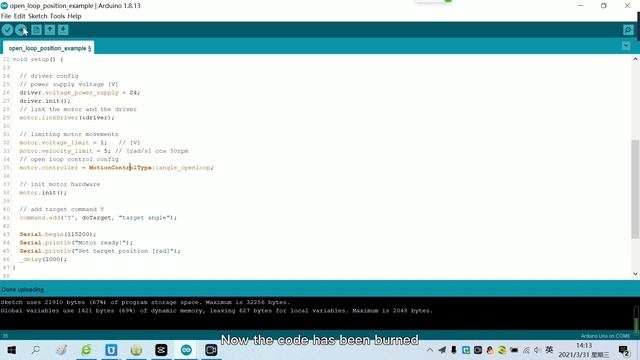Image resolution: width=640 pixels, height=360 pixels.
Task: Open the Sketch menu
Action: coord(38,16)
